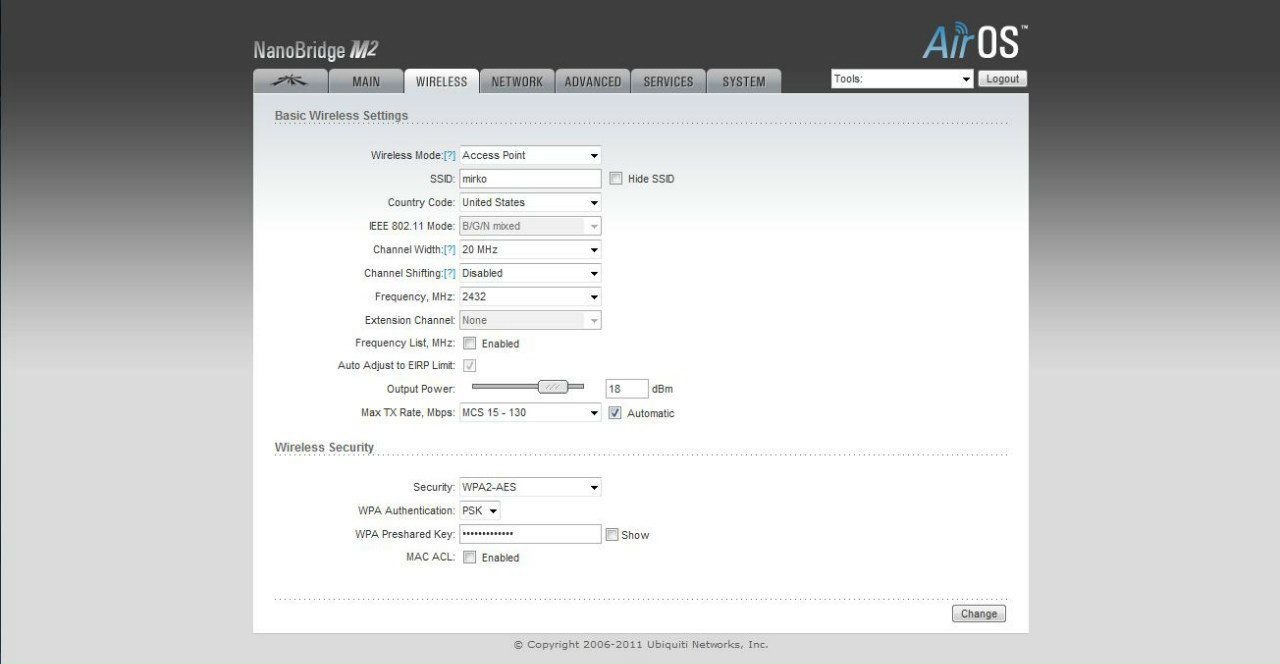Click the NanoBridge M2 title
1280x664 pixels.
click(316, 50)
